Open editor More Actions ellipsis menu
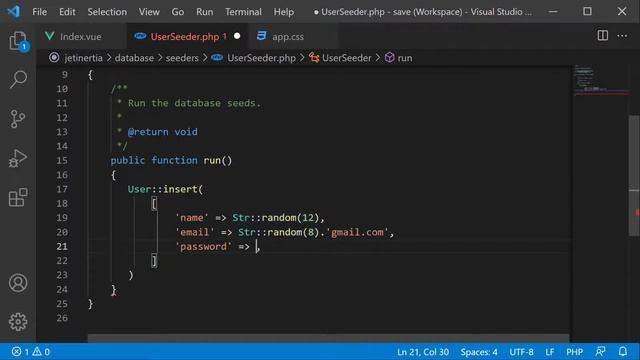Viewport: 640px width, 360px height. point(622,36)
